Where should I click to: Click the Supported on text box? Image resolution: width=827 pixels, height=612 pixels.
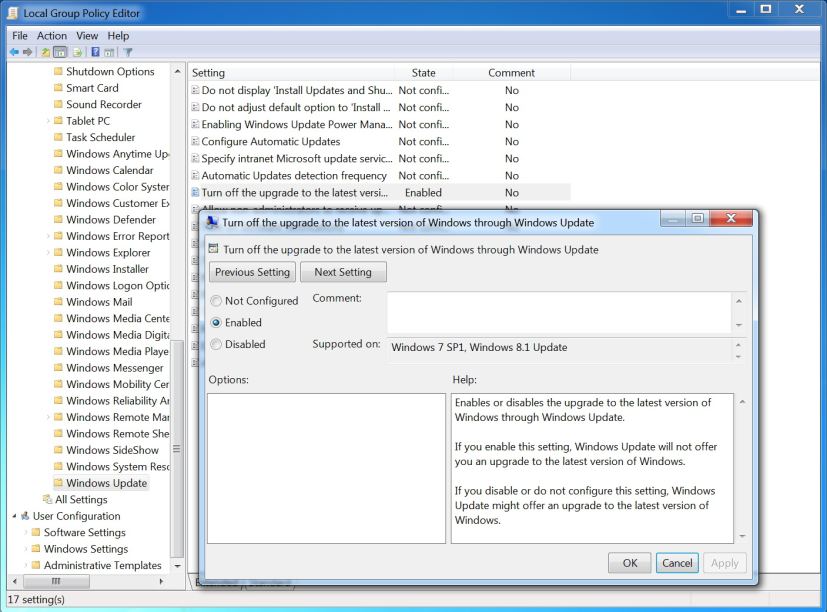[559, 348]
